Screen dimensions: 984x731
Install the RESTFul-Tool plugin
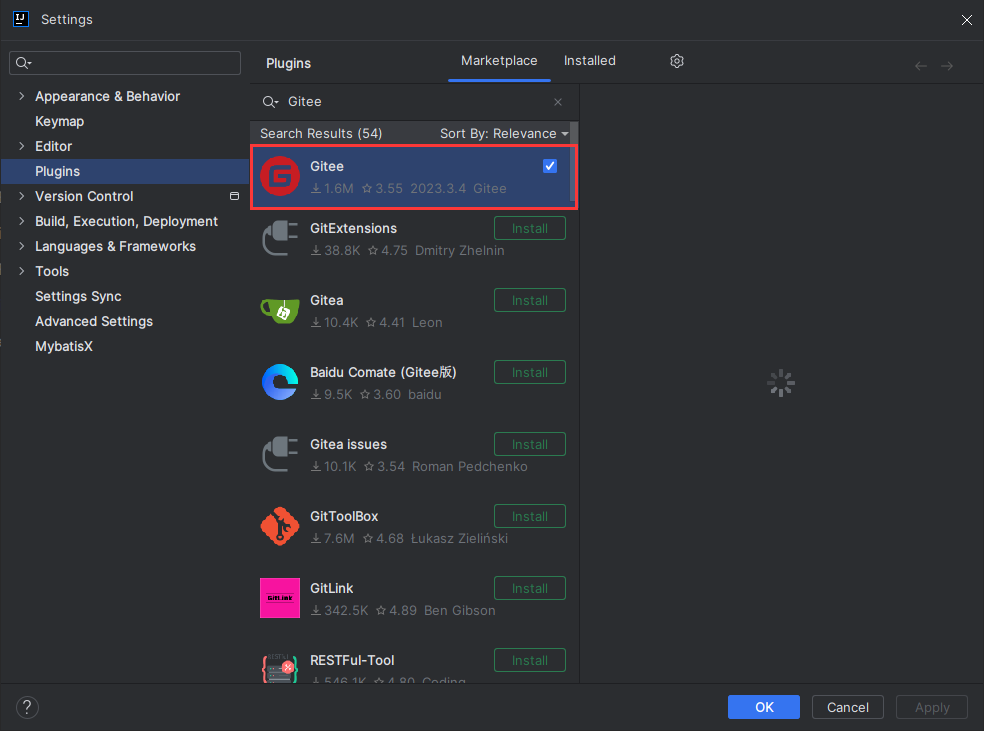click(530, 661)
